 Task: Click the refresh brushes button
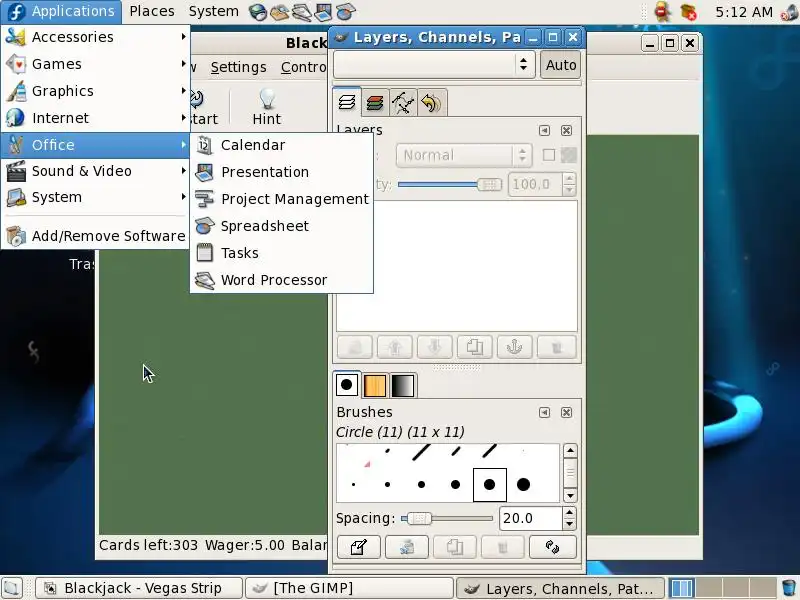coord(553,547)
